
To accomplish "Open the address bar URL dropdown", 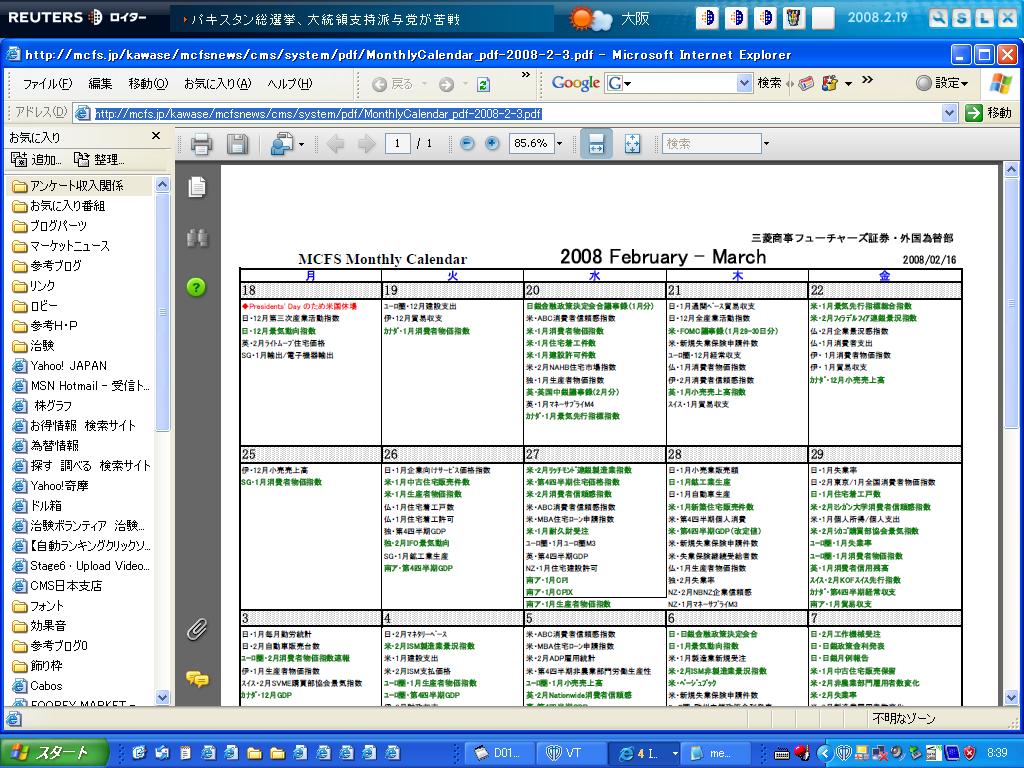I will pos(950,113).
